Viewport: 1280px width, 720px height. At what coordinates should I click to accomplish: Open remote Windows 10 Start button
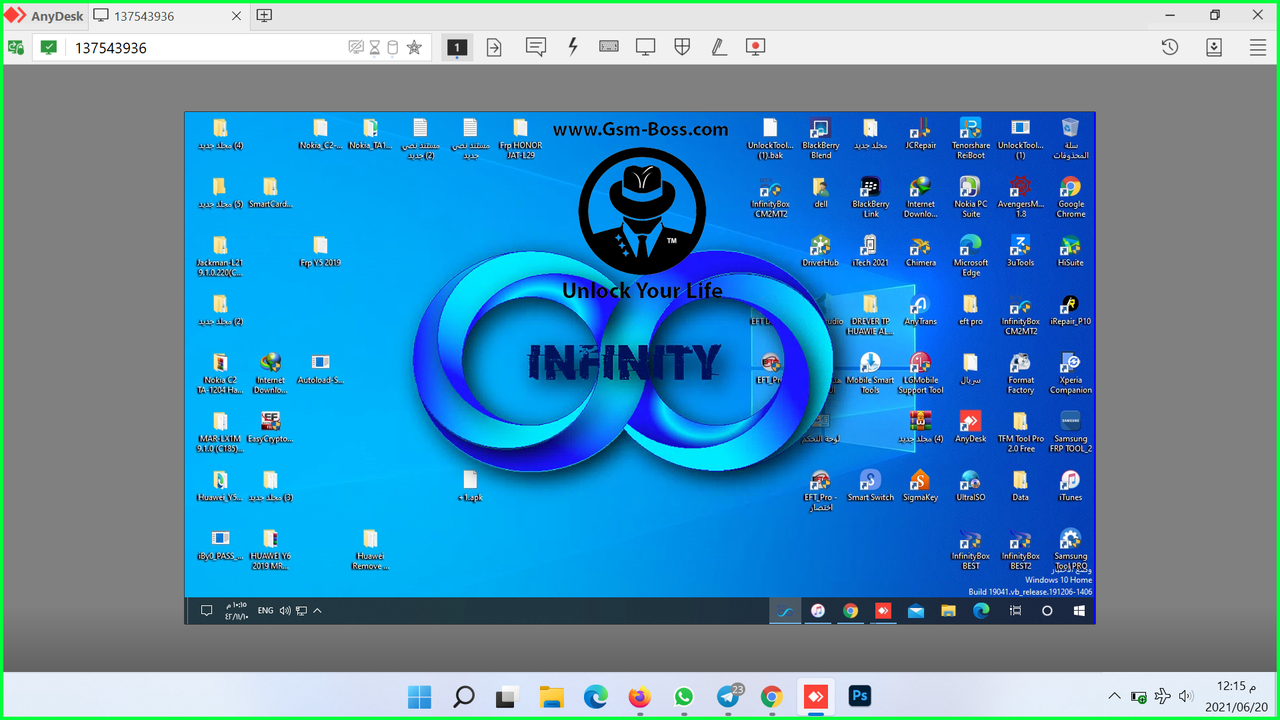point(1080,611)
